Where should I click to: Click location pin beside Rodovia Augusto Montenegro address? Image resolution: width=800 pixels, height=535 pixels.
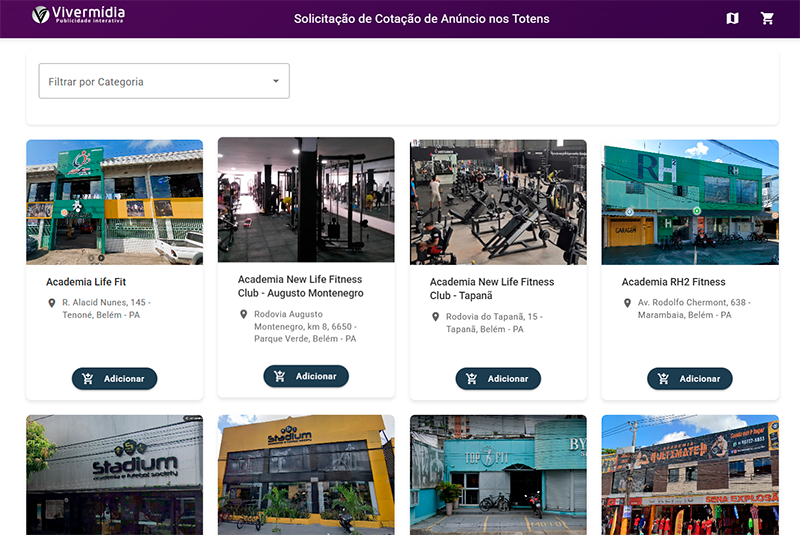tap(243, 314)
